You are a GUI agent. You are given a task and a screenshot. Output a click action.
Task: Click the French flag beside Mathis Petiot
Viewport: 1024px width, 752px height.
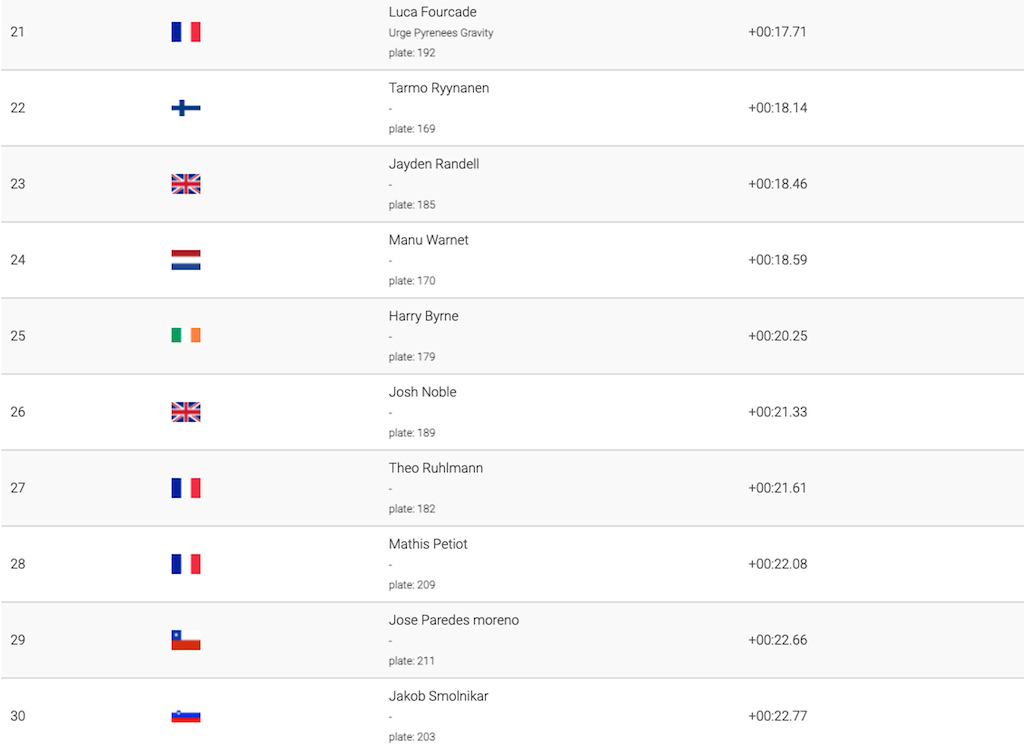185,564
